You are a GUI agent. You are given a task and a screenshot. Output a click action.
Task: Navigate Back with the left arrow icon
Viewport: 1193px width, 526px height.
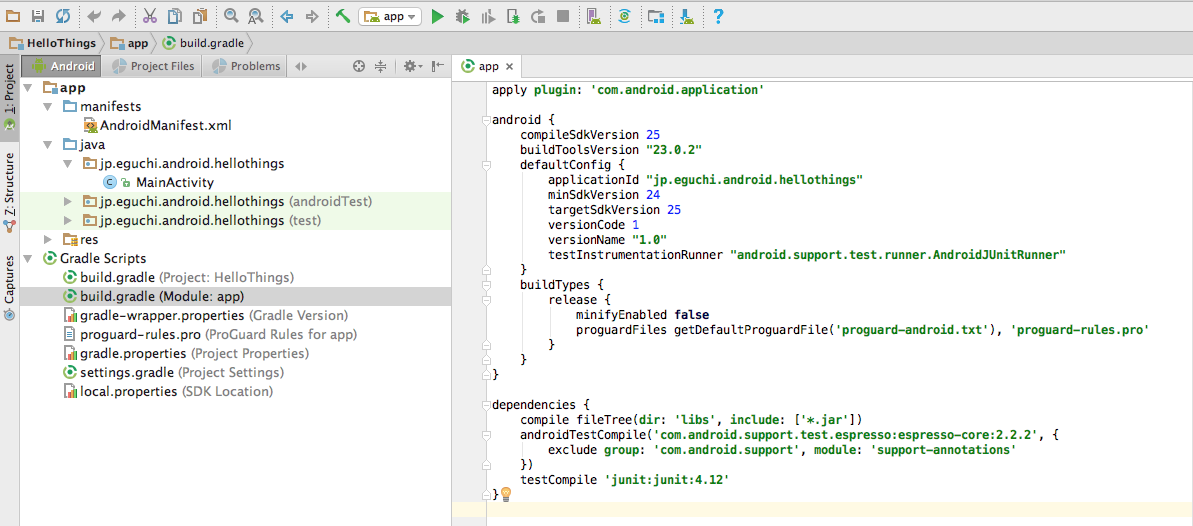tap(287, 16)
